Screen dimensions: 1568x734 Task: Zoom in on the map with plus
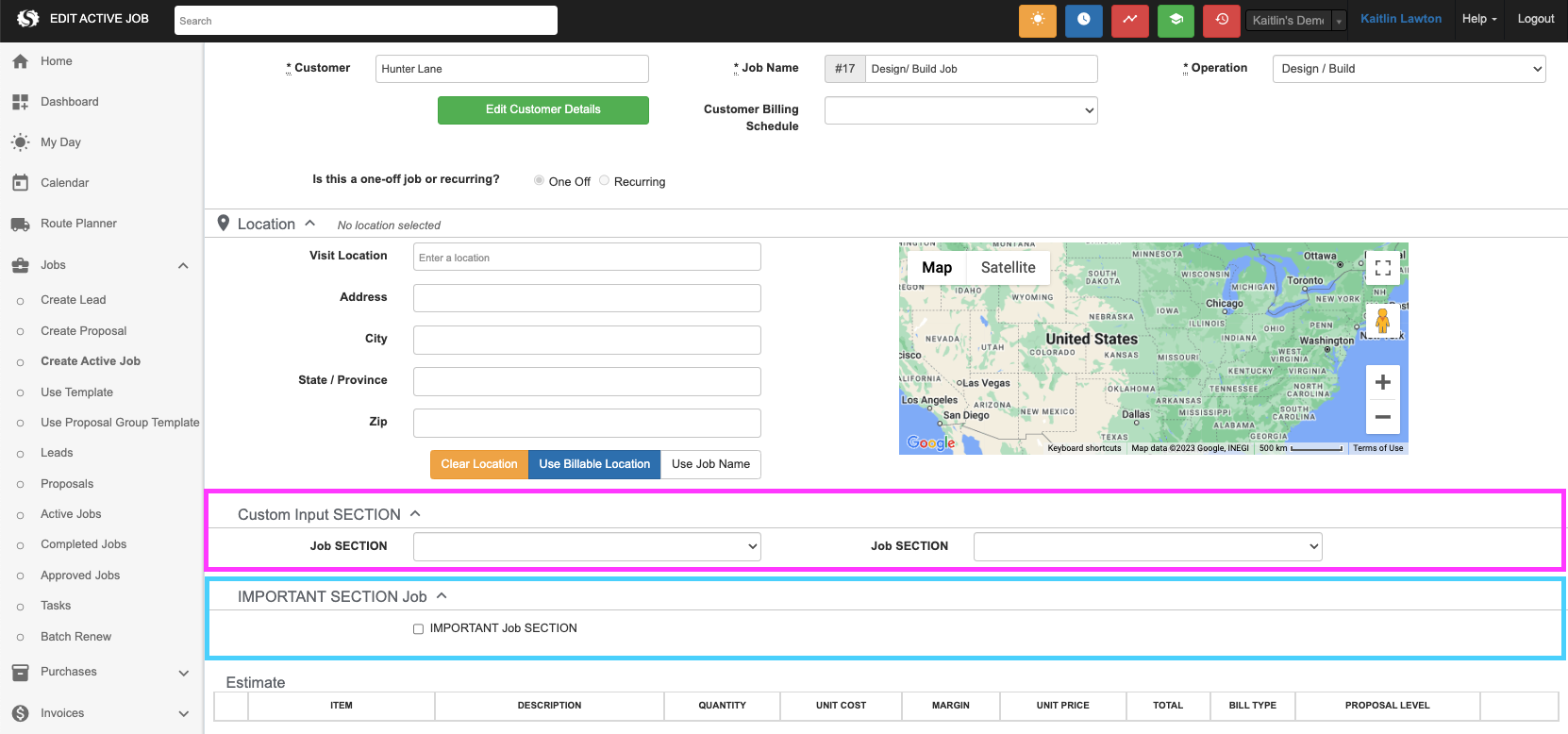click(x=1382, y=382)
